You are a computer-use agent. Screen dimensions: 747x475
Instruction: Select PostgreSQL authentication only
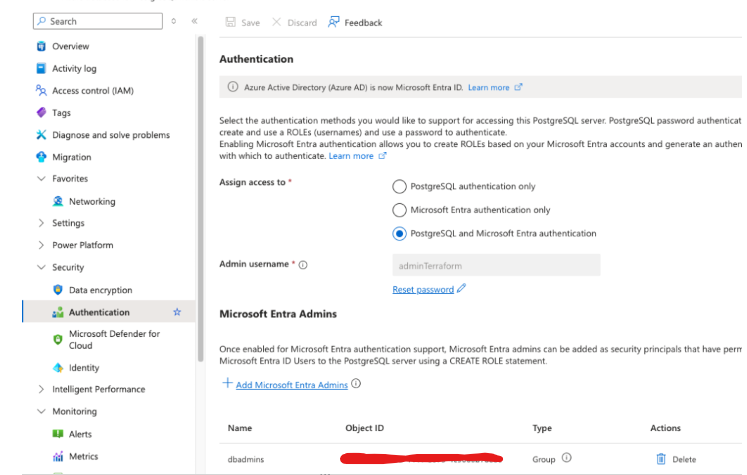click(x=399, y=186)
